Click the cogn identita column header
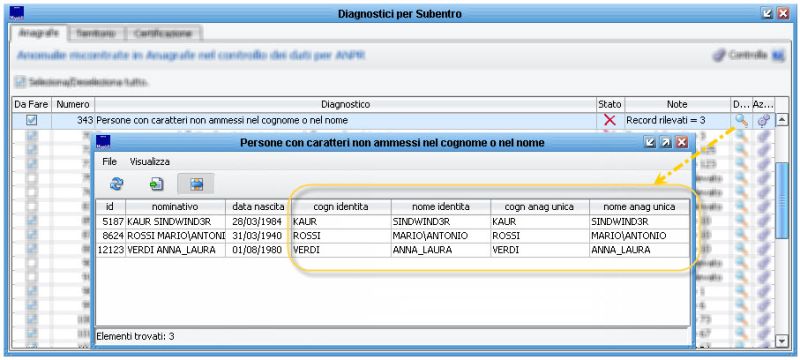The width and height of the screenshot is (800, 360). pyautogui.click(x=341, y=207)
